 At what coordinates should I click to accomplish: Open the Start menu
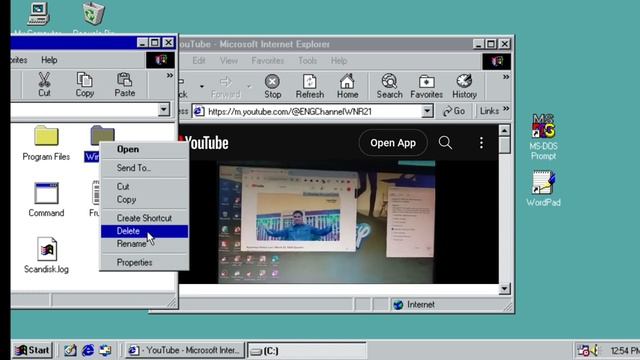[x=32, y=350]
